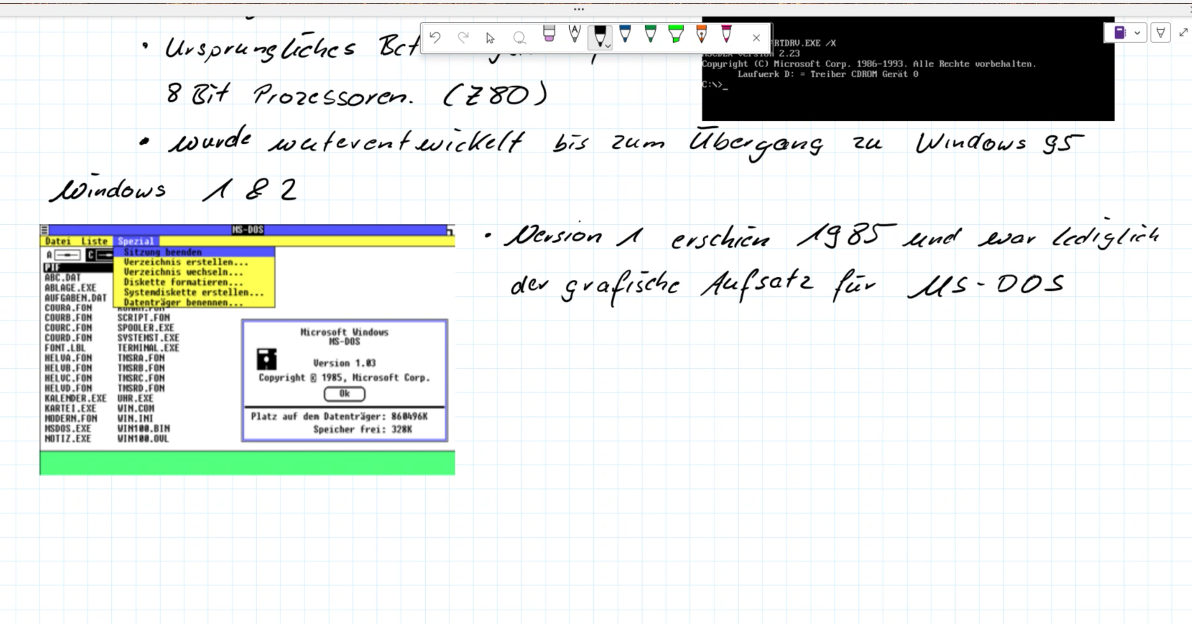Screen dimensions: 1192x624
Task: Click 'KALENDER.EXE' in the screenshot file list
Action: tap(75, 398)
